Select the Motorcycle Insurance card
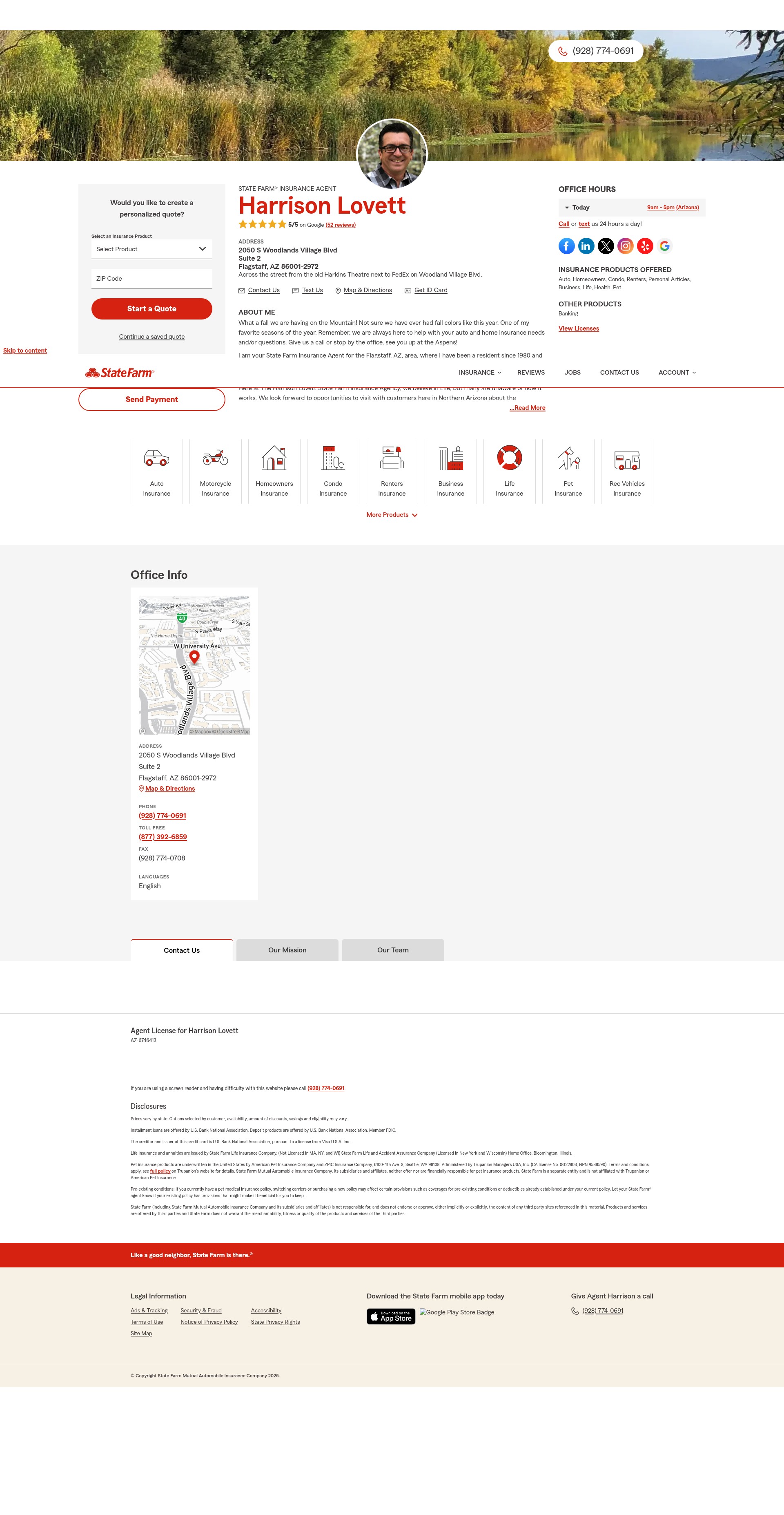784x1515 pixels. (216, 471)
